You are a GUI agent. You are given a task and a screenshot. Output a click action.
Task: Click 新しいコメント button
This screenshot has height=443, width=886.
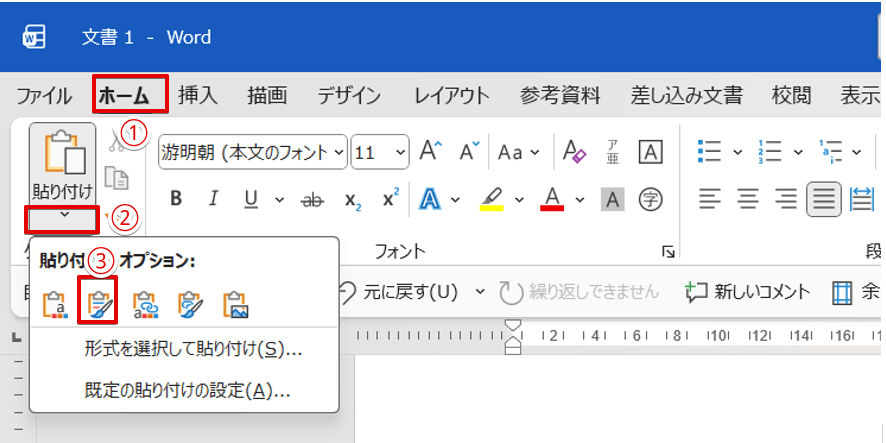coord(748,292)
